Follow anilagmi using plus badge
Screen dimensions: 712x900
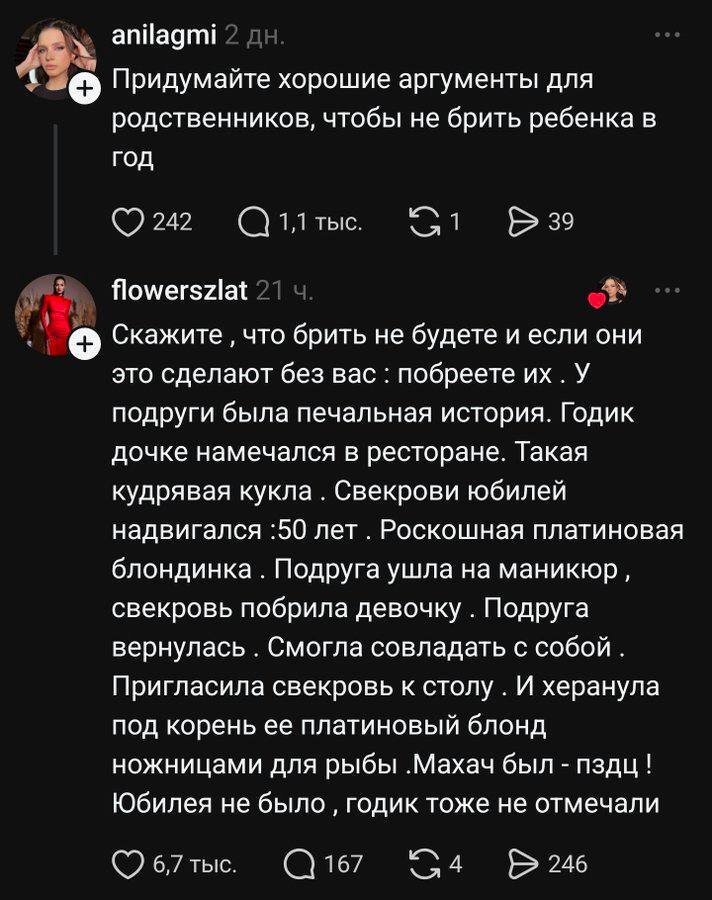[85, 91]
